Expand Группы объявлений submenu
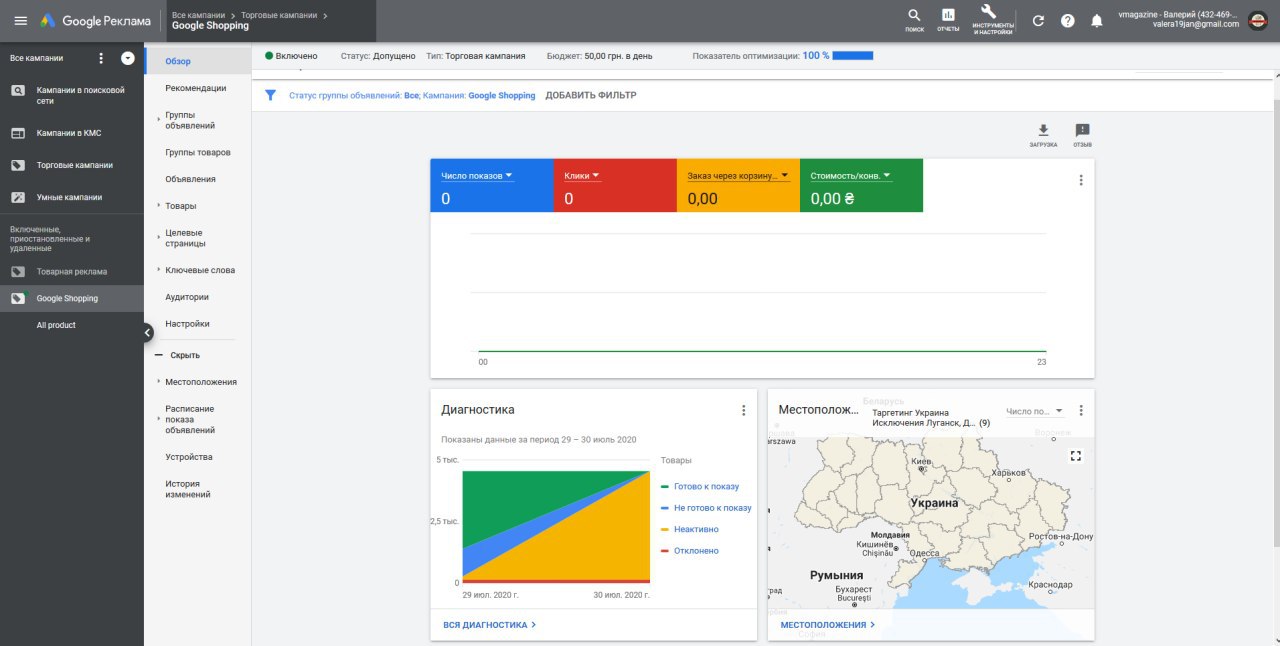Viewport: 1280px width, 646px height. pos(158,120)
